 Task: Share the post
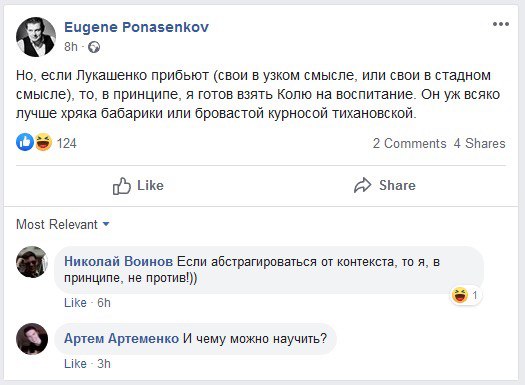(385, 185)
